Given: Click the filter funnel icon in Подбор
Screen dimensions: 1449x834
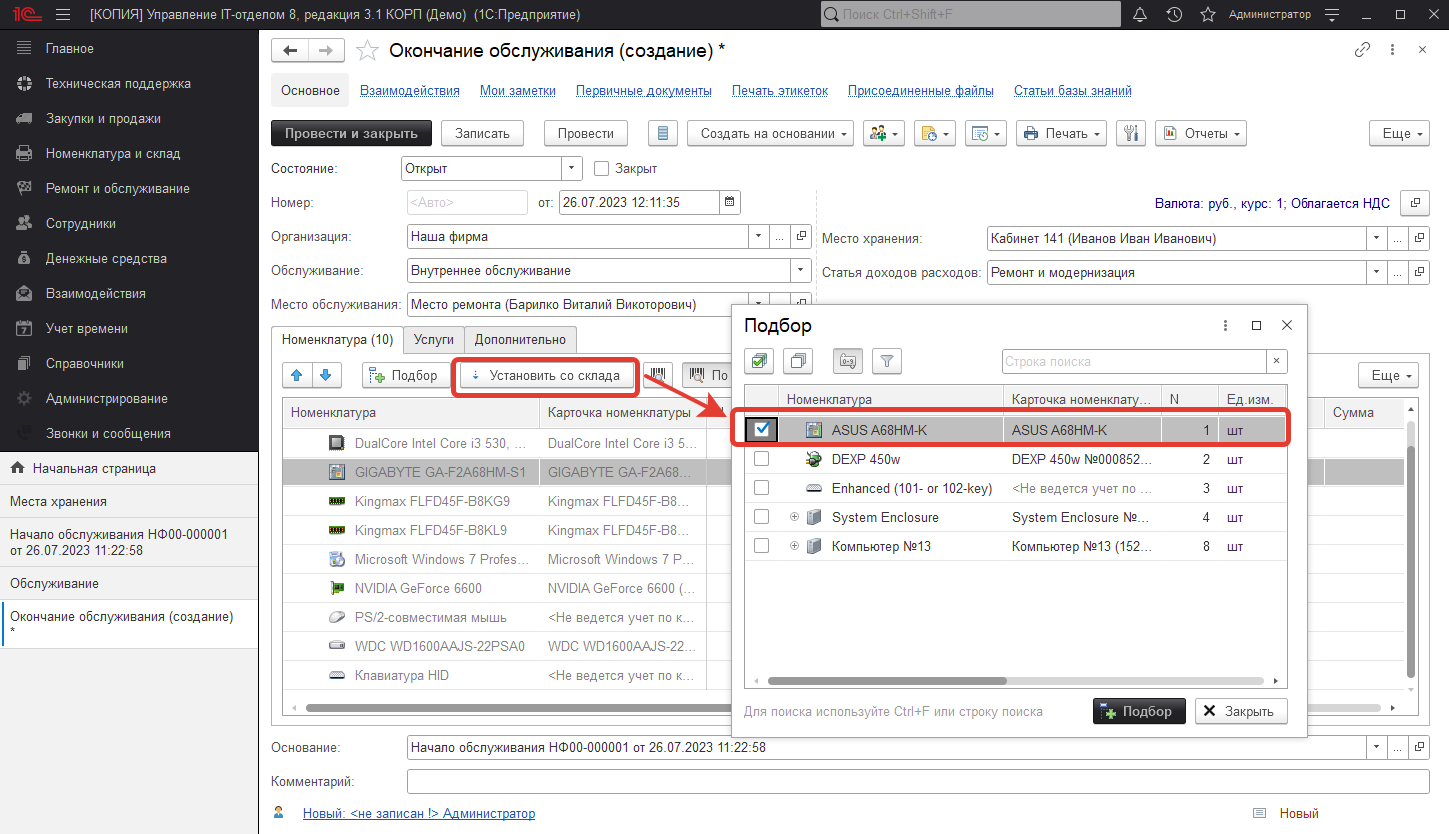Looking at the screenshot, I should pyautogui.click(x=887, y=361).
